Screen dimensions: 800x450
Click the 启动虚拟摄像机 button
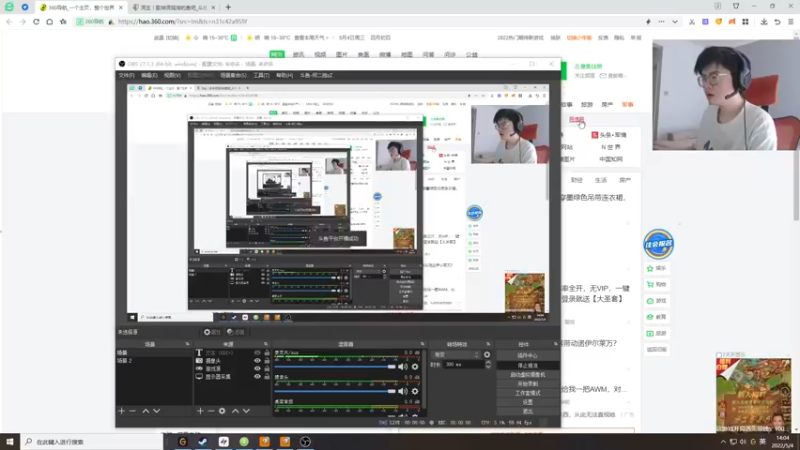point(528,374)
